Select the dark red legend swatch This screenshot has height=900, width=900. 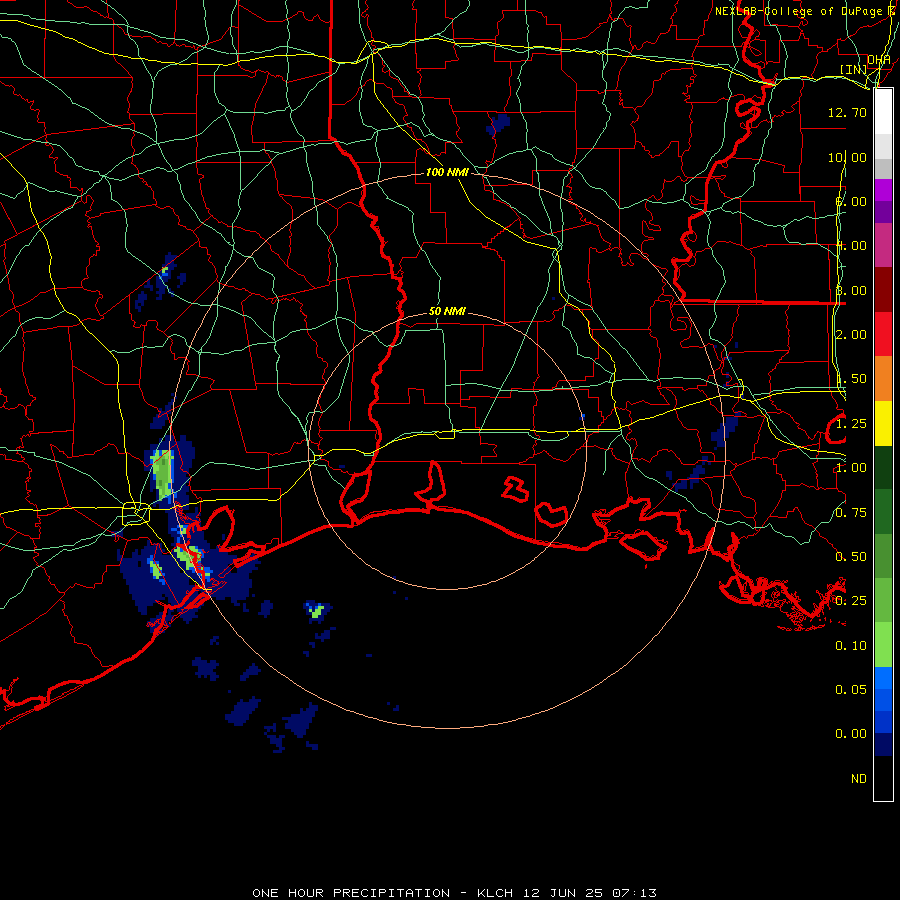[x=883, y=290]
